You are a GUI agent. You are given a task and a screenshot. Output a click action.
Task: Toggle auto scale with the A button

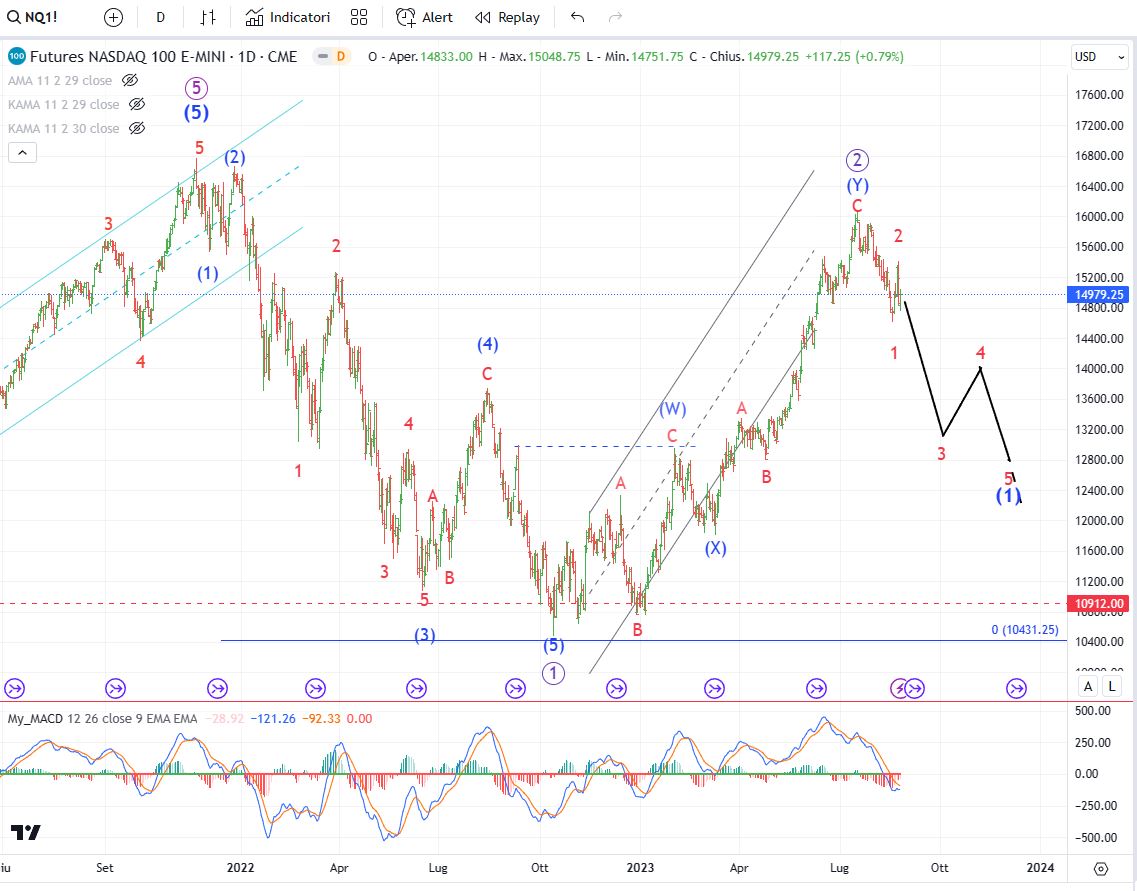1088,687
